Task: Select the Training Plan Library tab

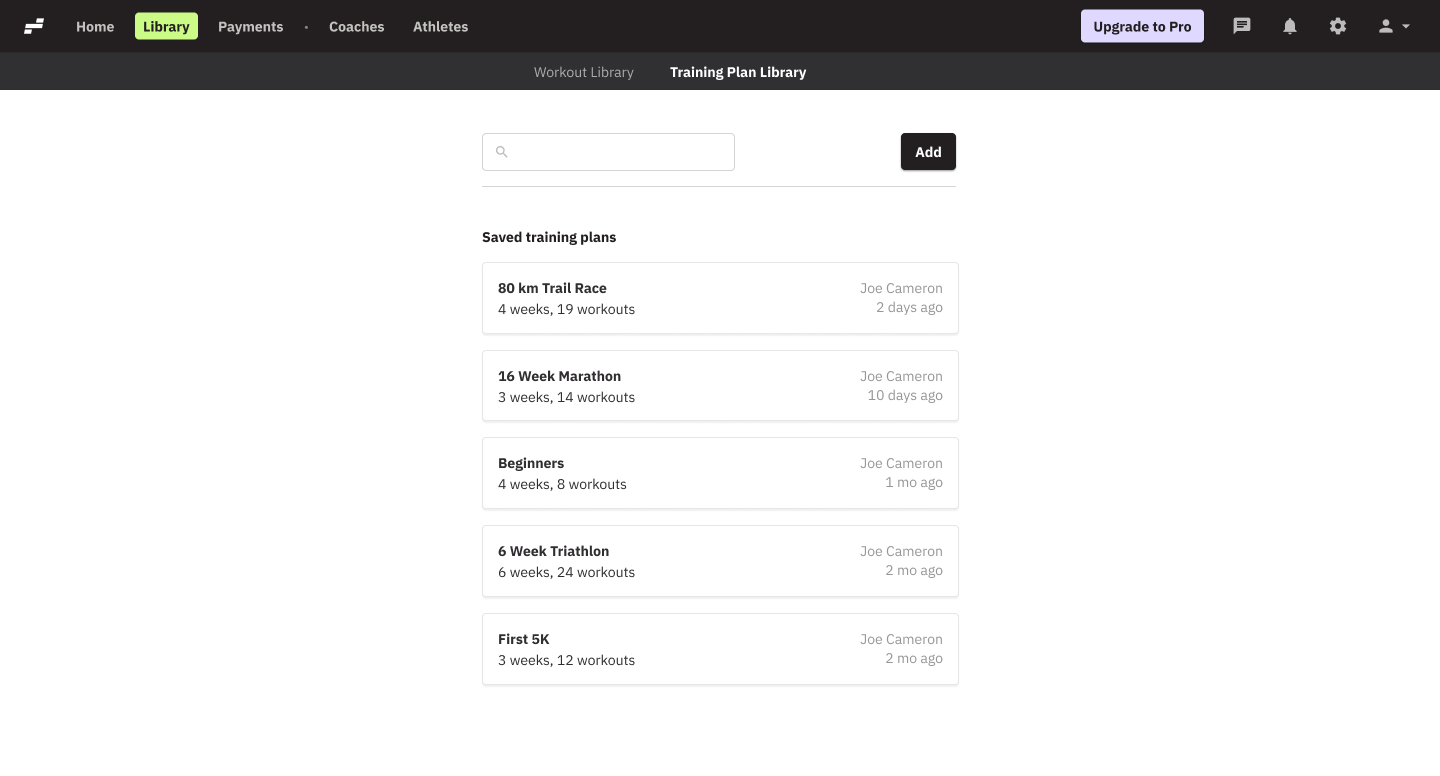Action: [x=738, y=72]
